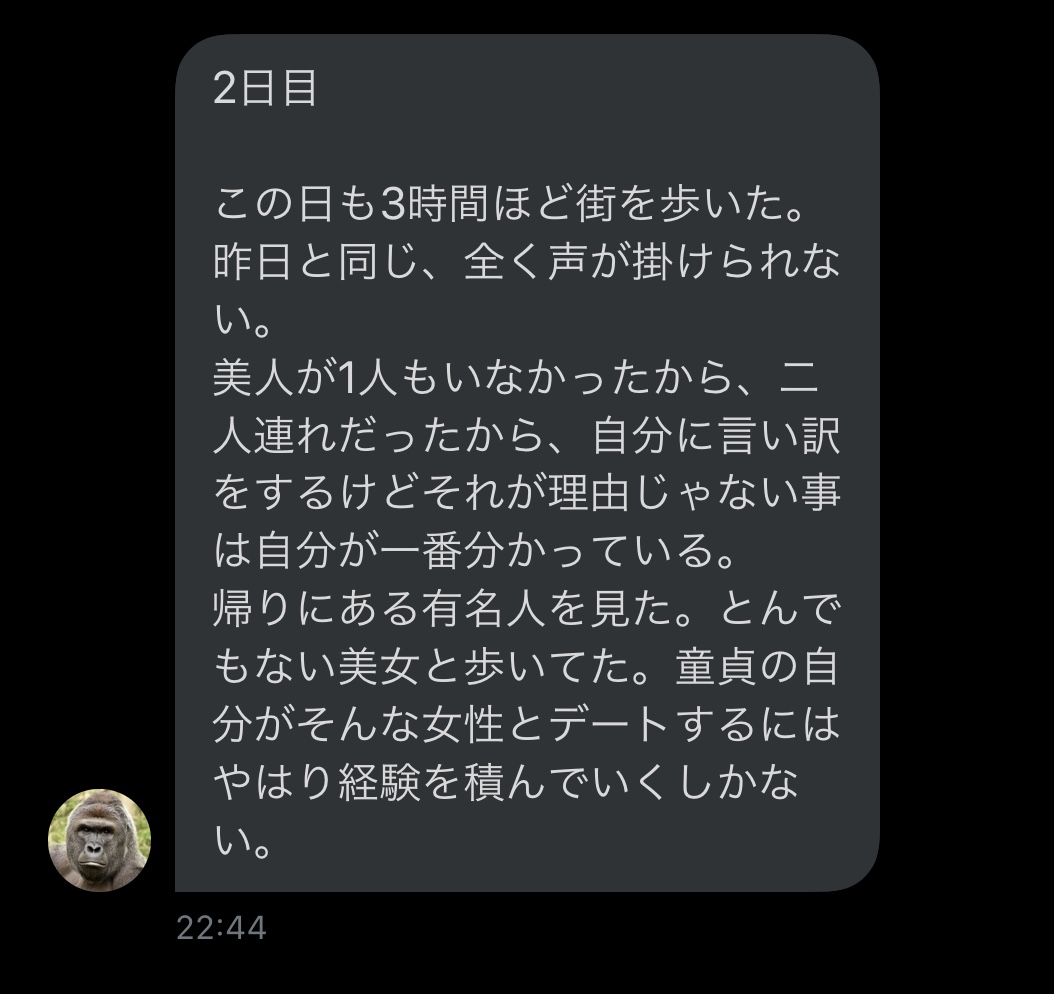Screen dimensions: 1054x994
Task: Click the line 'は自分が一番分かっている。'
Action: click(473, 551)
